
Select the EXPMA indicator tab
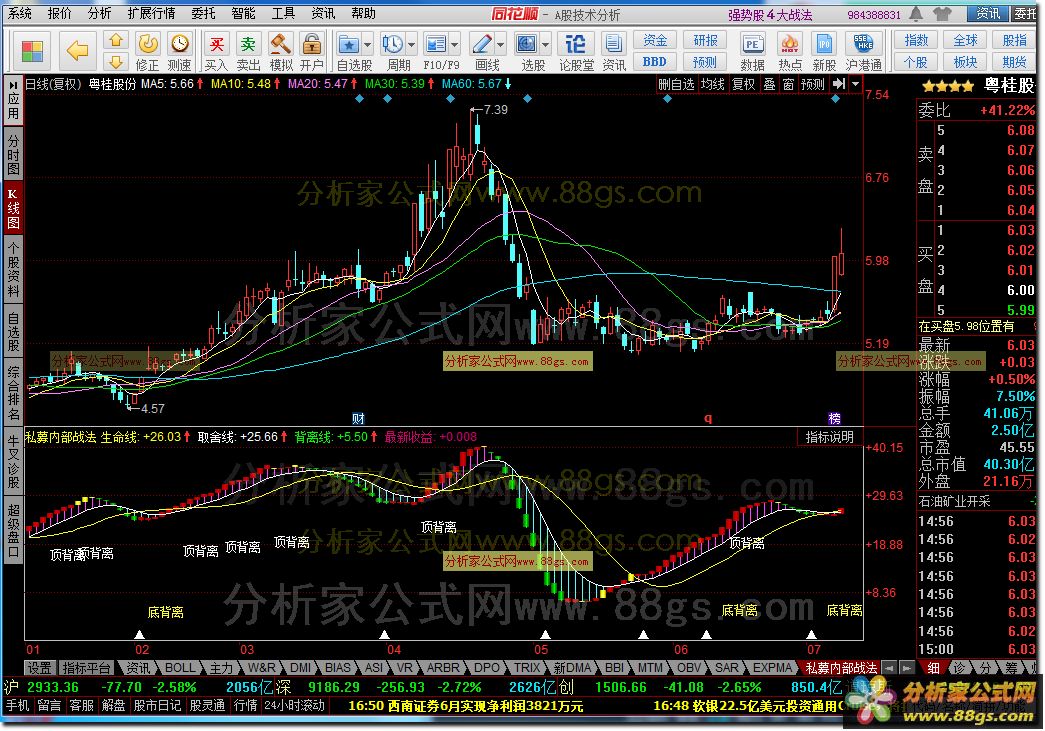(x=771, y=668)
